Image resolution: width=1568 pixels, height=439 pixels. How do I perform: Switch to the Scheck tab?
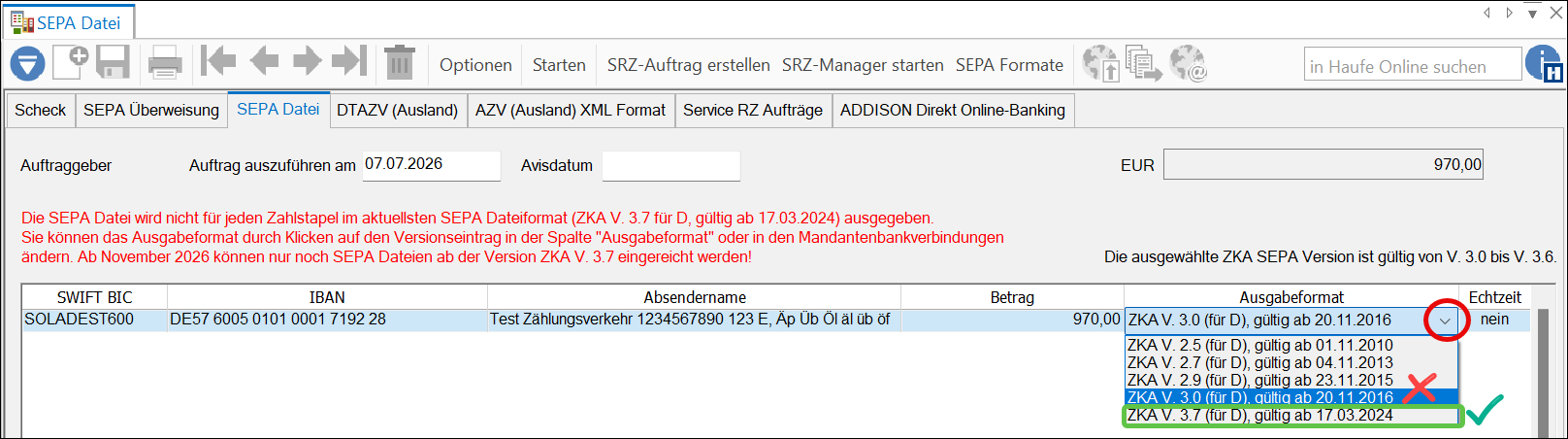pos(41,110)
